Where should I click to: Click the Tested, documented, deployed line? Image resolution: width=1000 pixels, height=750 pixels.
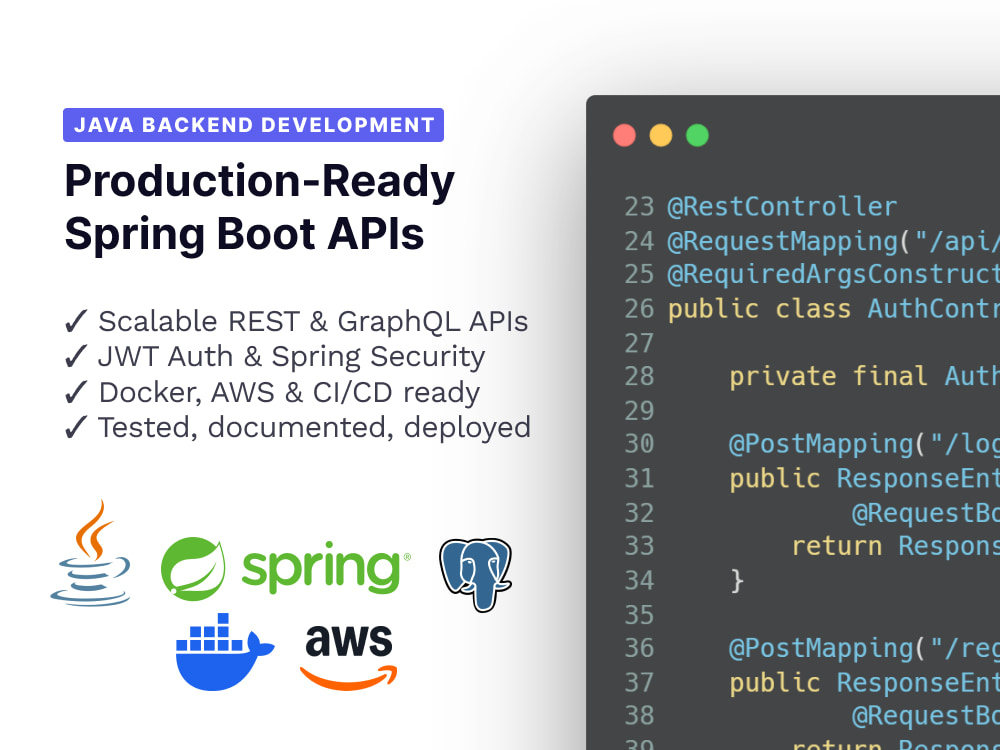pos(314,427)
